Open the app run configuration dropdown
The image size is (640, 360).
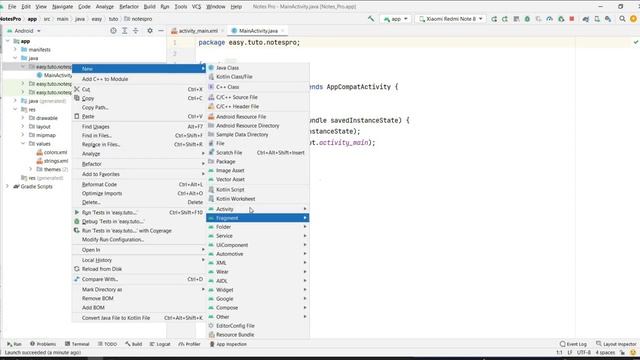point(396,19)
